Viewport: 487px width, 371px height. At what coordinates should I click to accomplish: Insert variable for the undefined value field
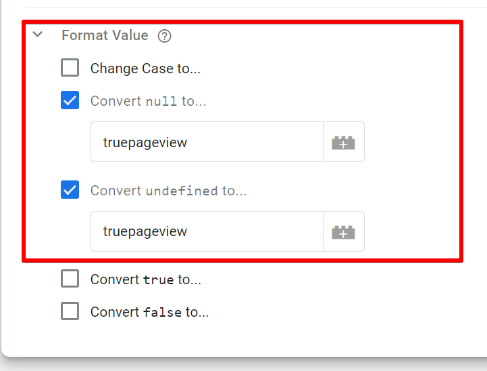click(x=344, y=232)
